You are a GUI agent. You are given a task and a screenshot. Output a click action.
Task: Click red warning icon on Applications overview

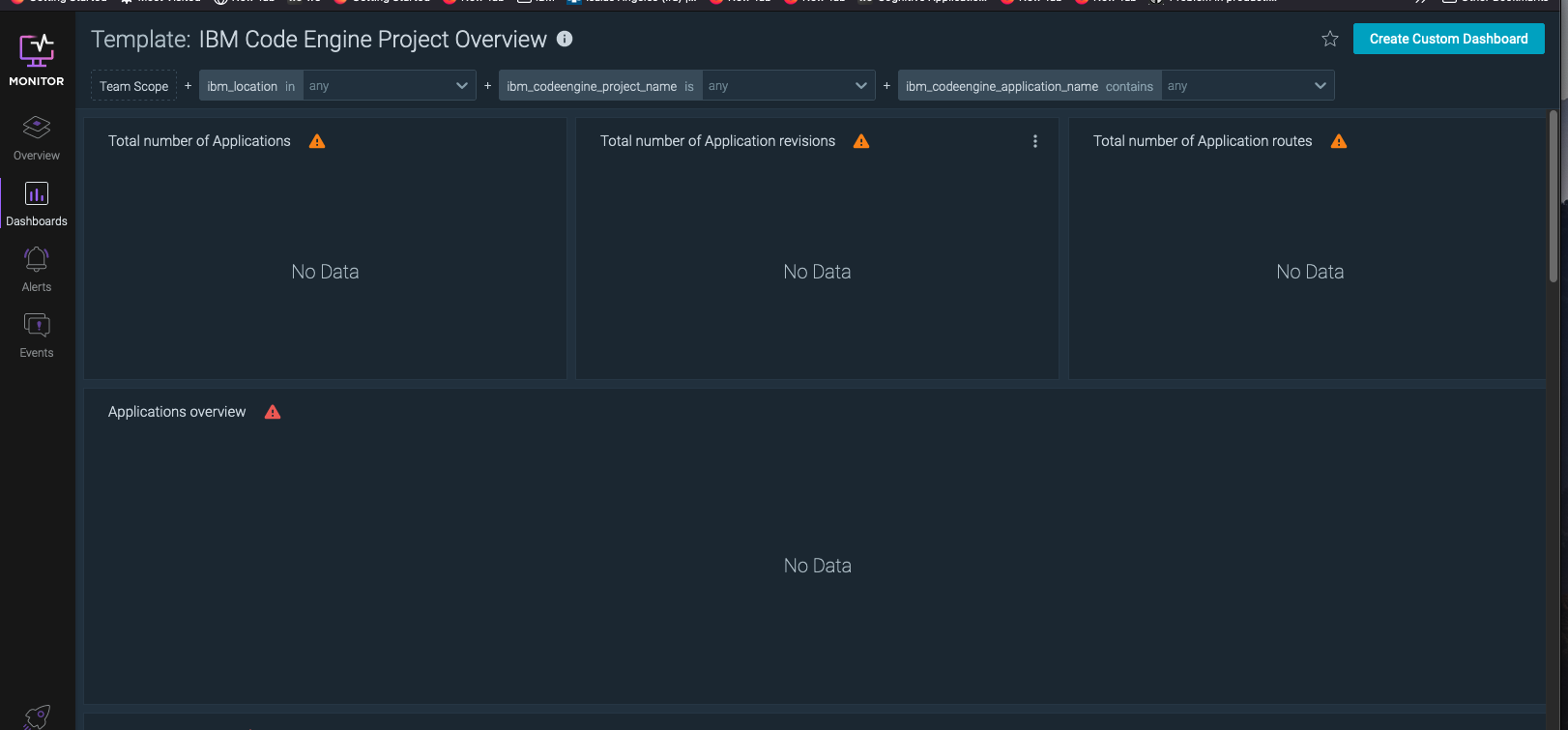click(273, 412)
